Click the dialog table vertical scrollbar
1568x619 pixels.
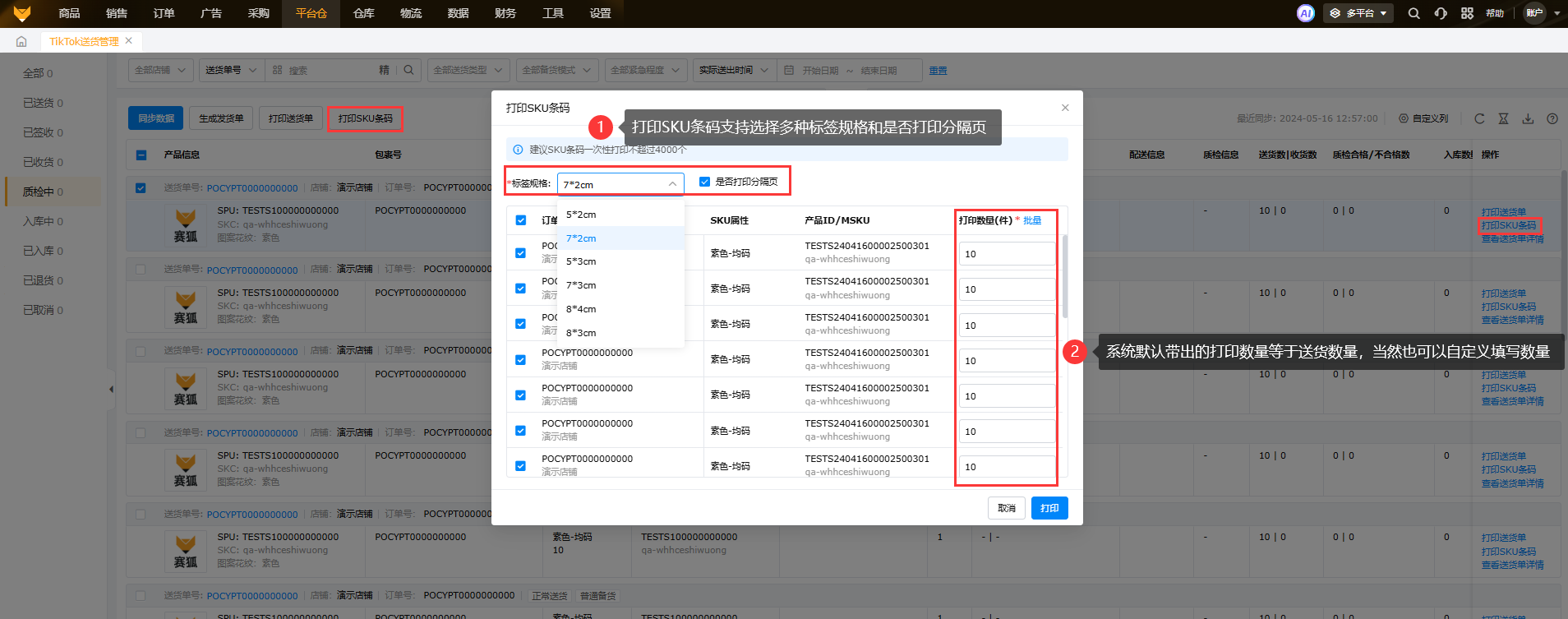click(1065, 276)
